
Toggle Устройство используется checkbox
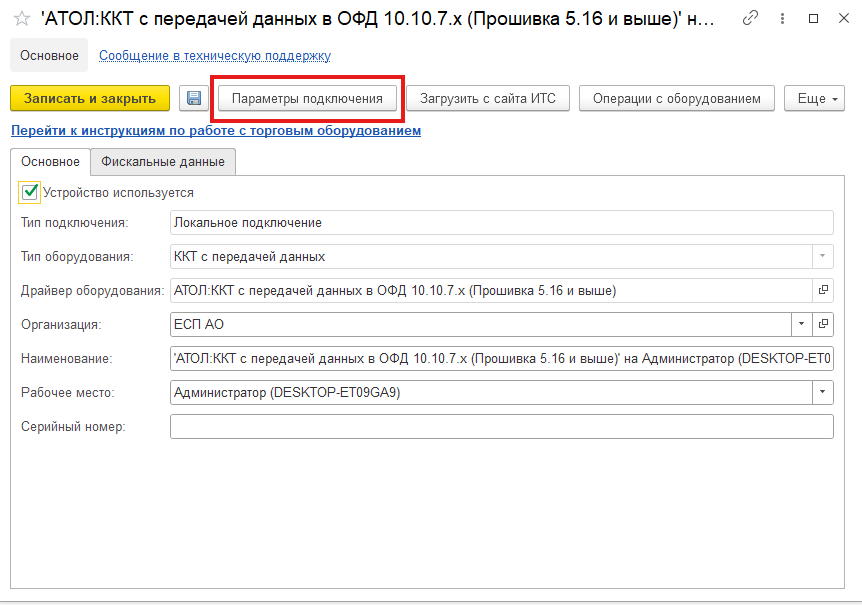pyautogui.click(x=29, y=192)
